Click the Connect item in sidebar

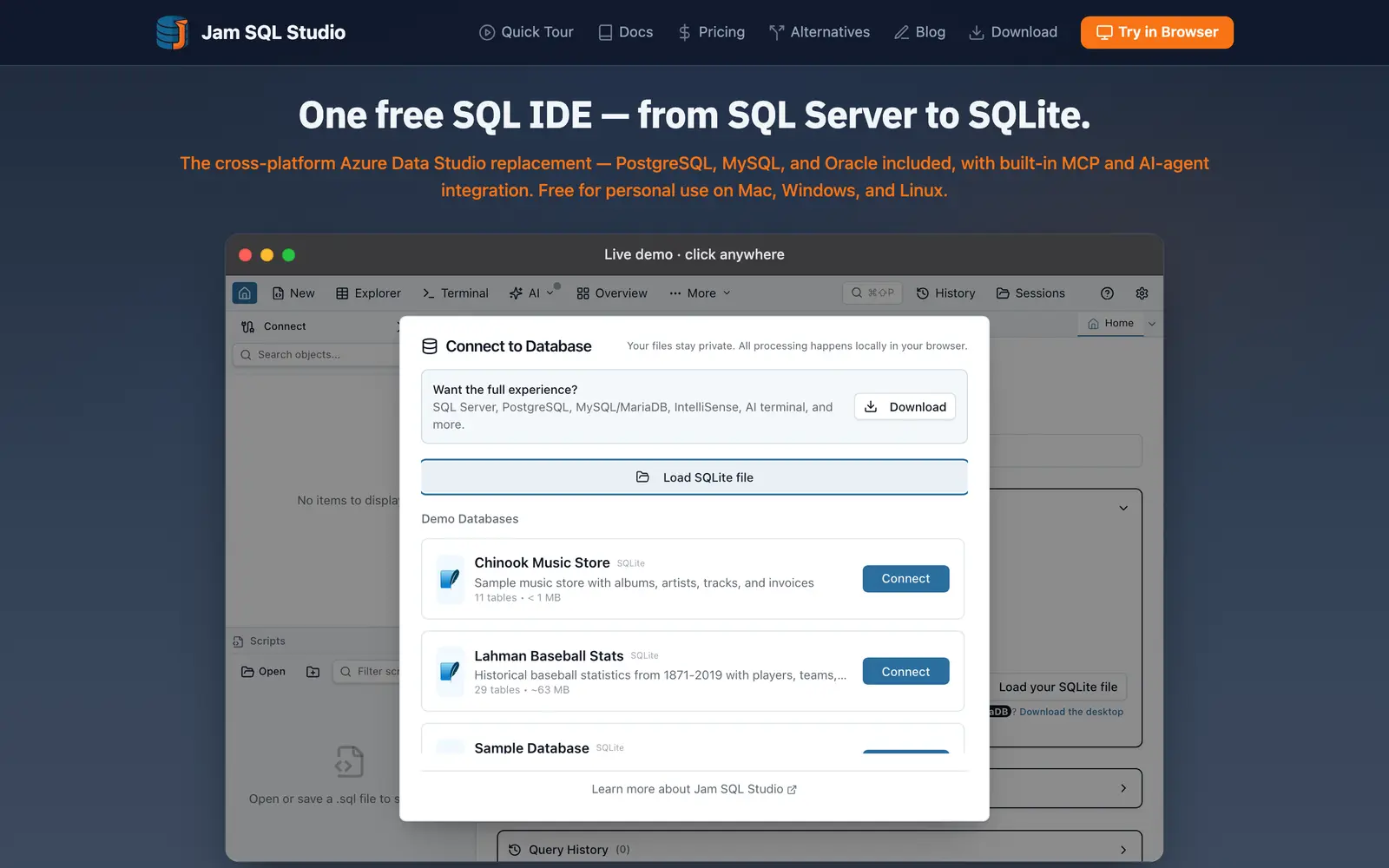273,326
